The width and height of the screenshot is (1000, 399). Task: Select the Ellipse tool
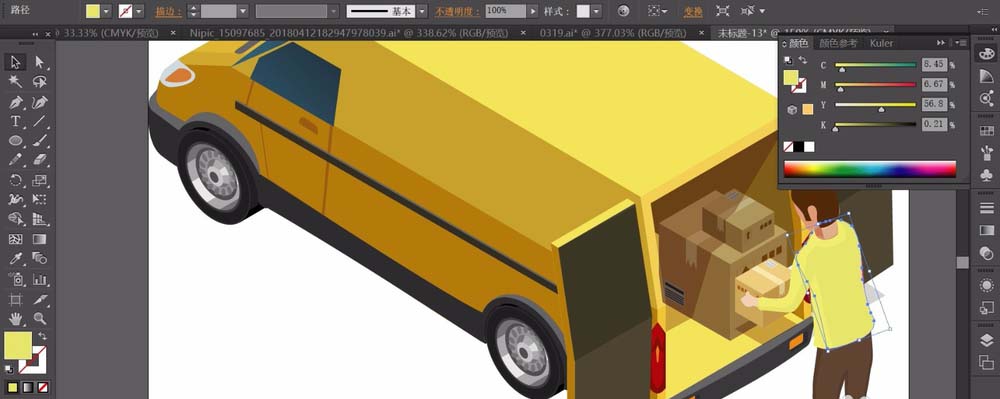(x=15, y=141)
